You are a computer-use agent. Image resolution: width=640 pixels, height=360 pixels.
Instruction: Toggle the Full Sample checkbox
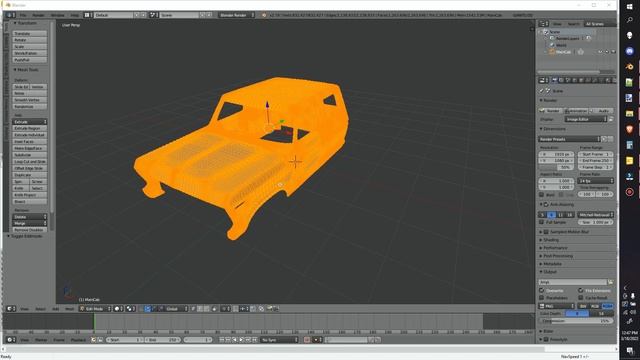[x=542, y=222]
